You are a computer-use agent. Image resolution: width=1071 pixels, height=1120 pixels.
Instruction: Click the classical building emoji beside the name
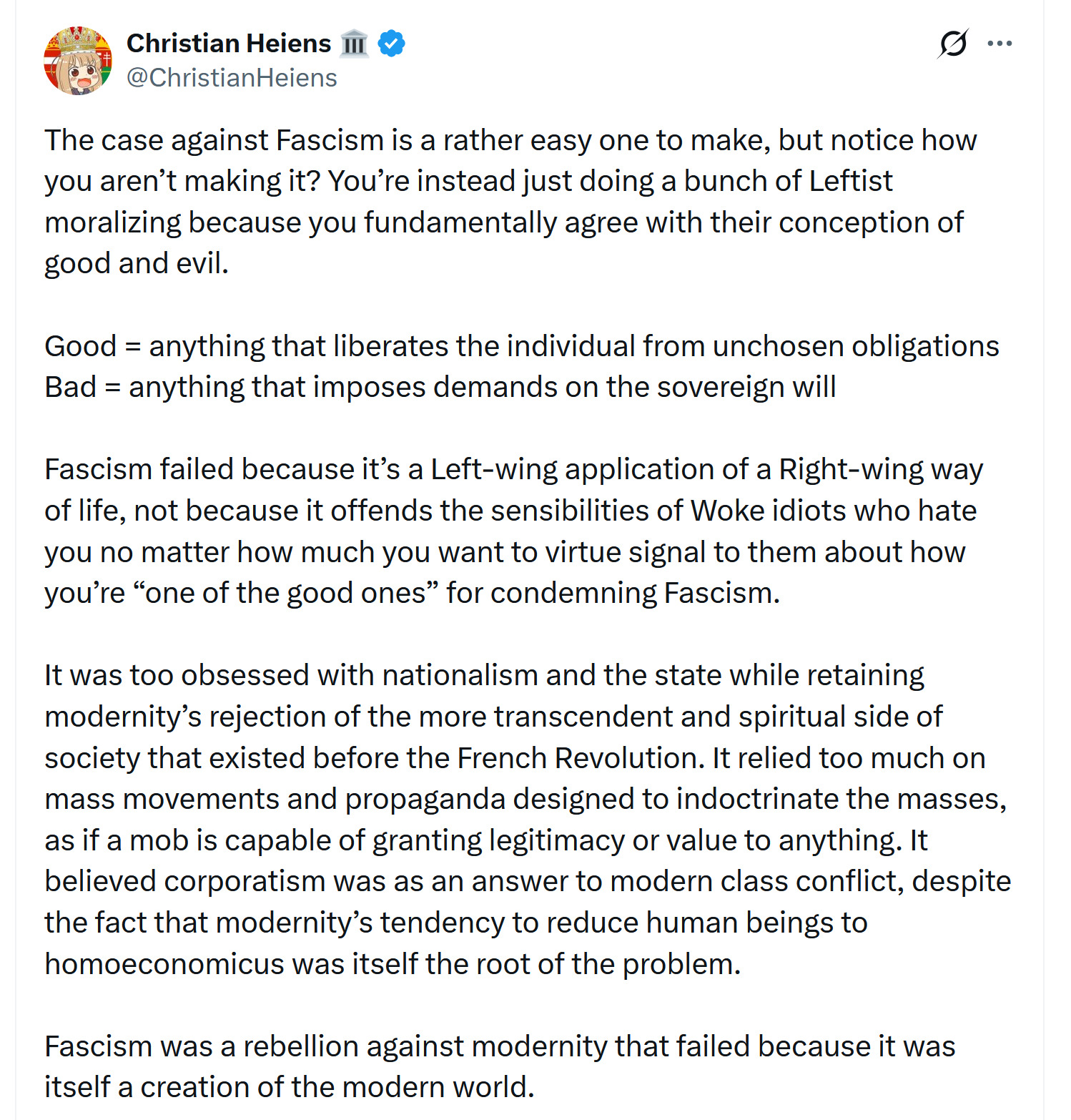[x=353, y=44]
